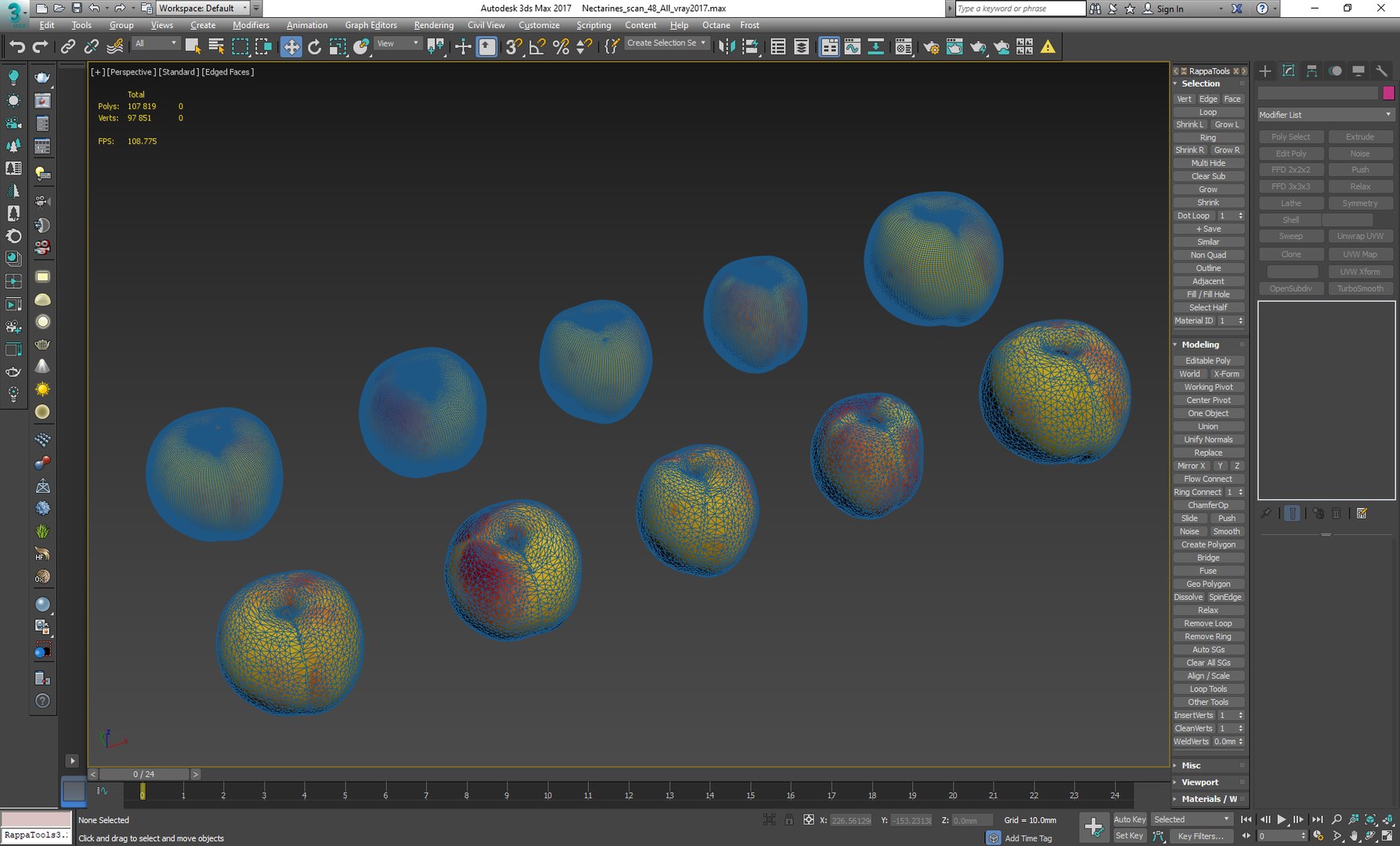The image size is (1400, 846).
Task: Open Select by Name list icon
Action: [216, 47]
